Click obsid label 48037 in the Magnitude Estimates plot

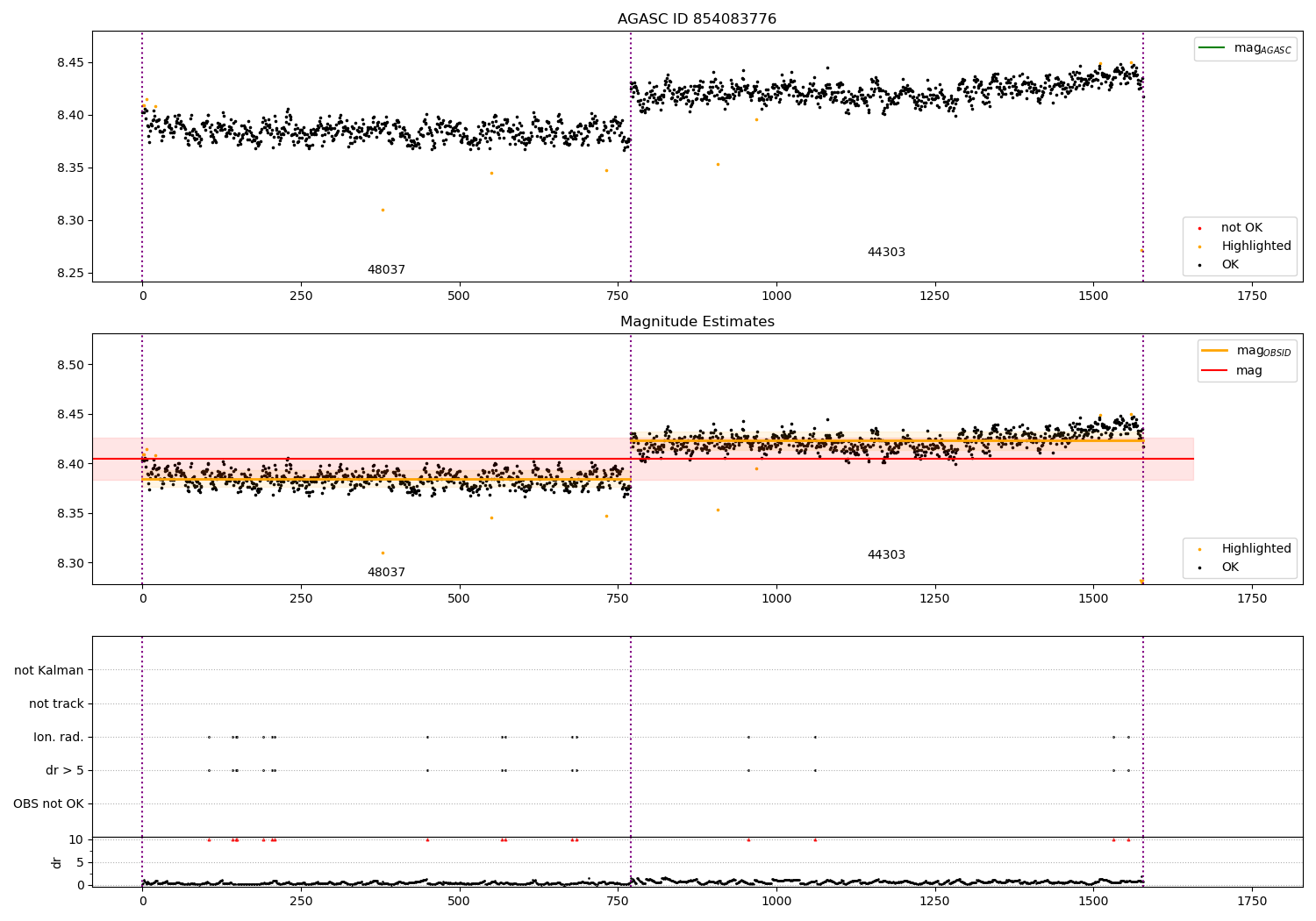point(386,573)
